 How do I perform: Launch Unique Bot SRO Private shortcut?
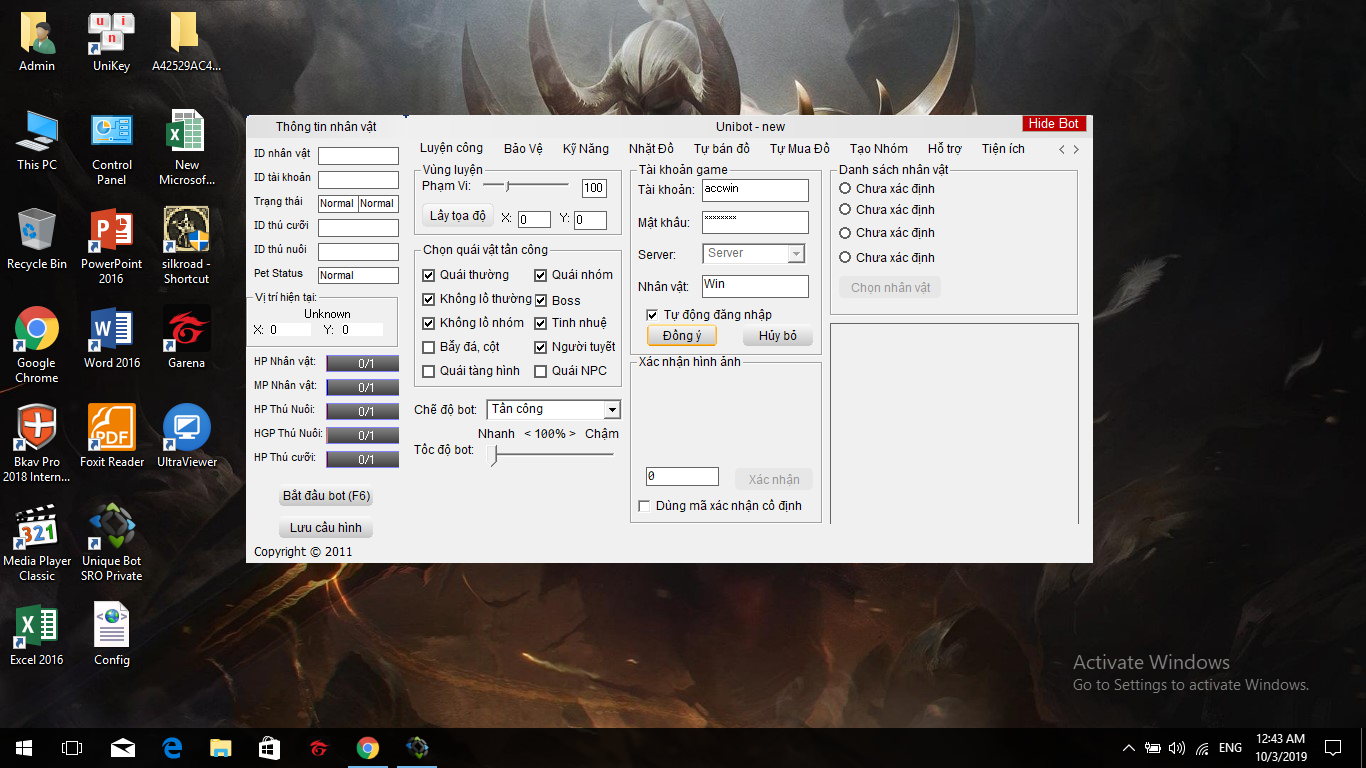tap(111, 544)
